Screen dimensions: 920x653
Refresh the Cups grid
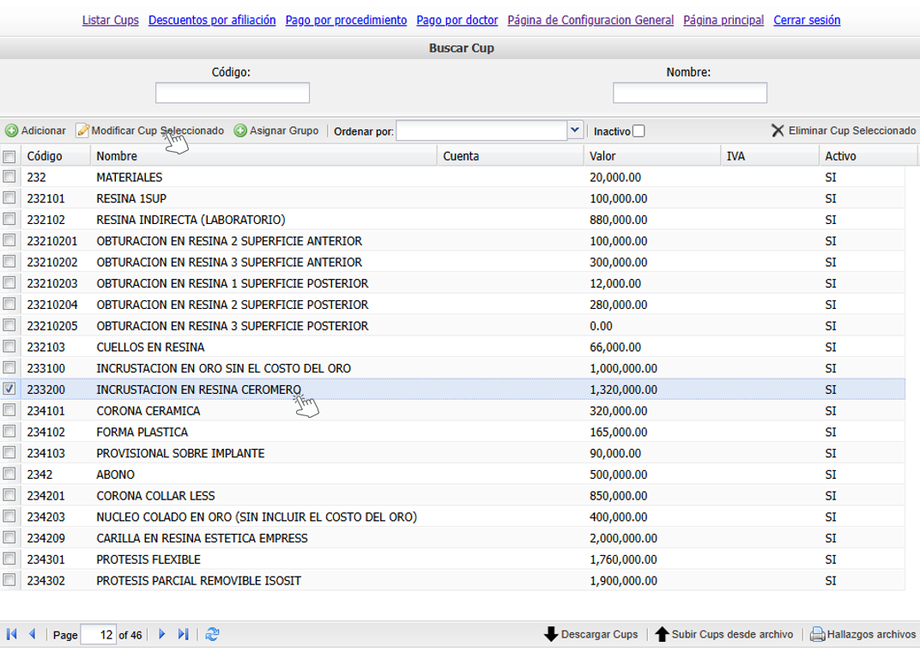tap(212, 634)
